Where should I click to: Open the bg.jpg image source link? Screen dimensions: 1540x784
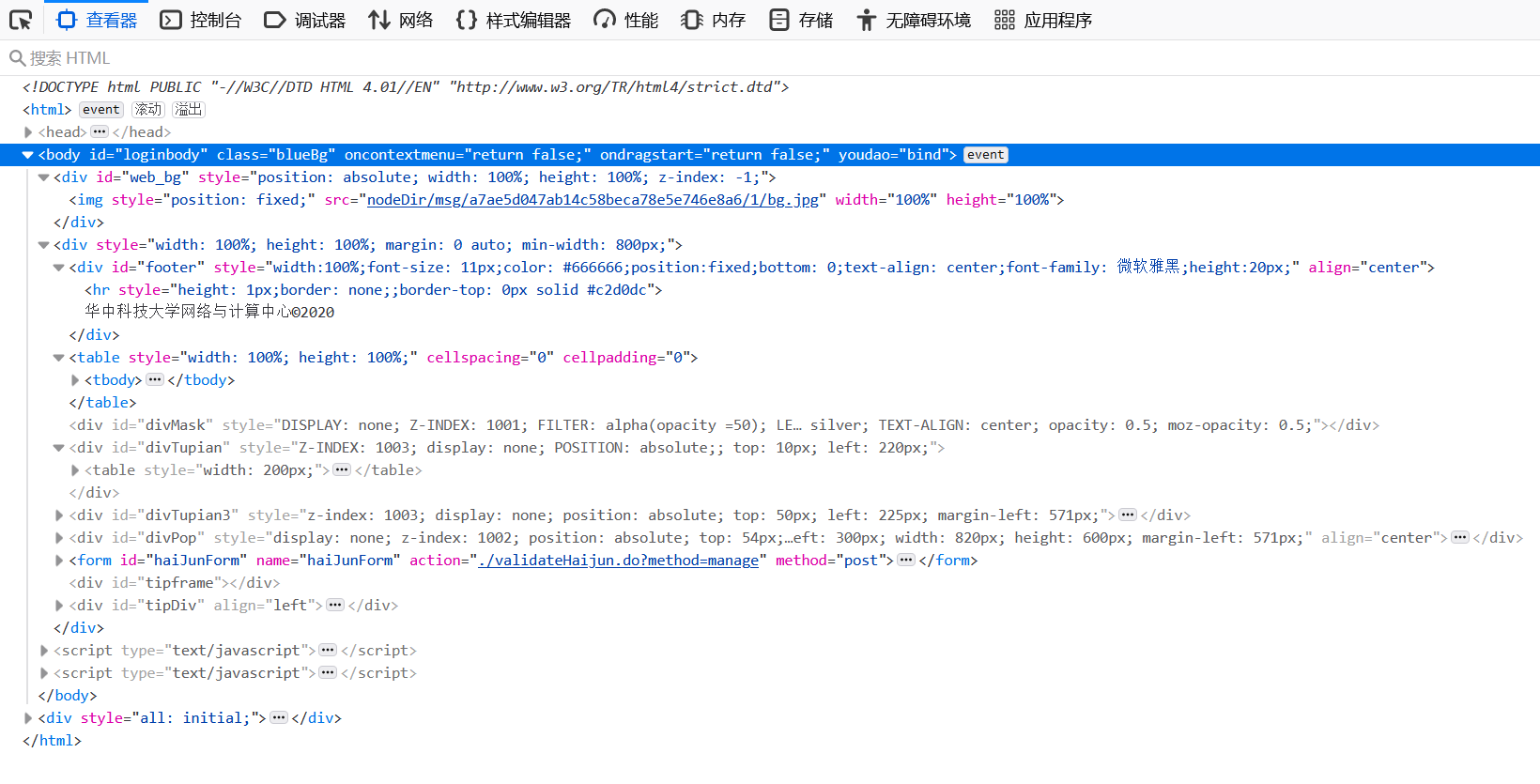(593, 200)
